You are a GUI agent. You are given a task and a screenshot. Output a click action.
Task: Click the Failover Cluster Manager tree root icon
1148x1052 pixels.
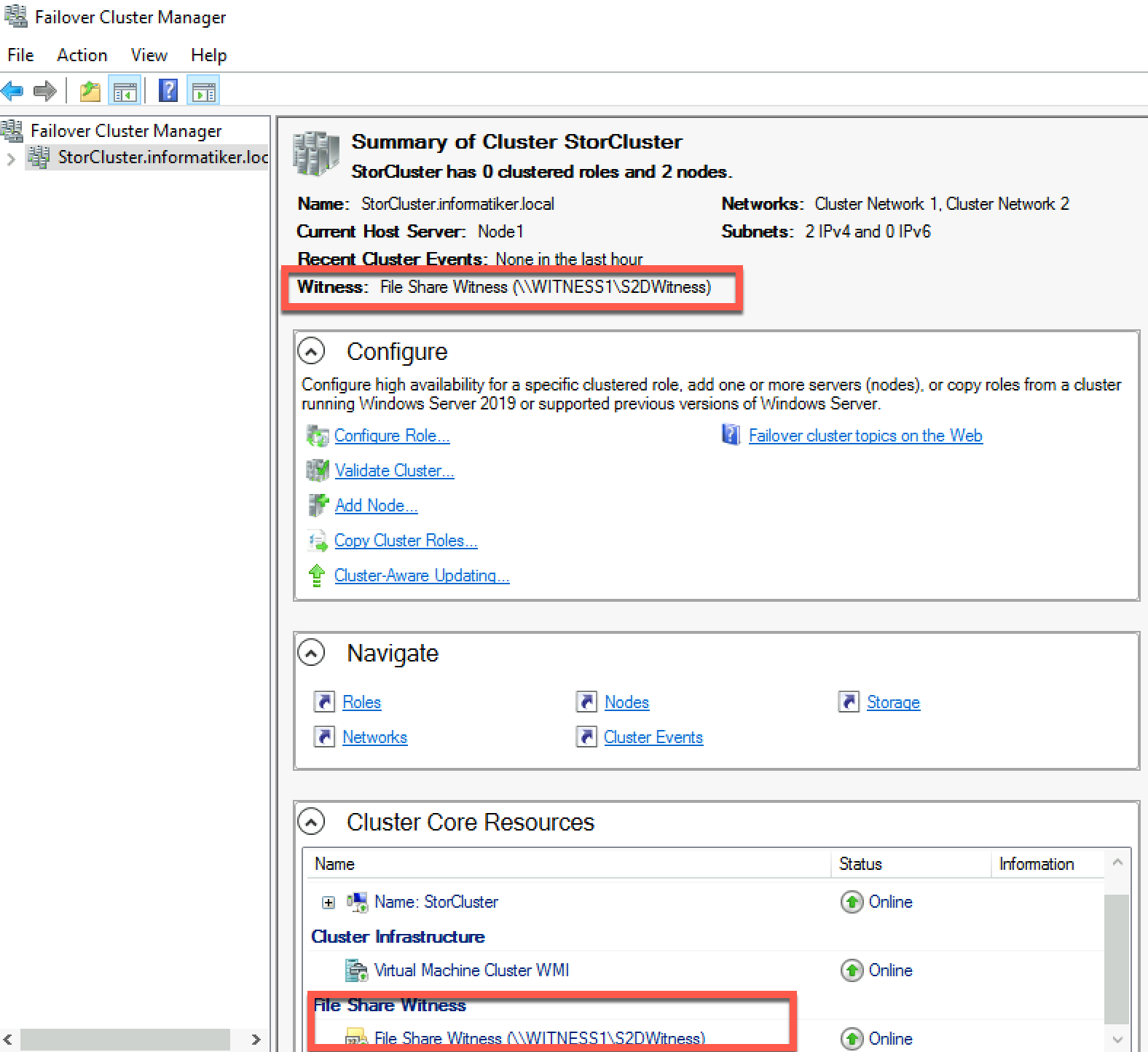12,131
